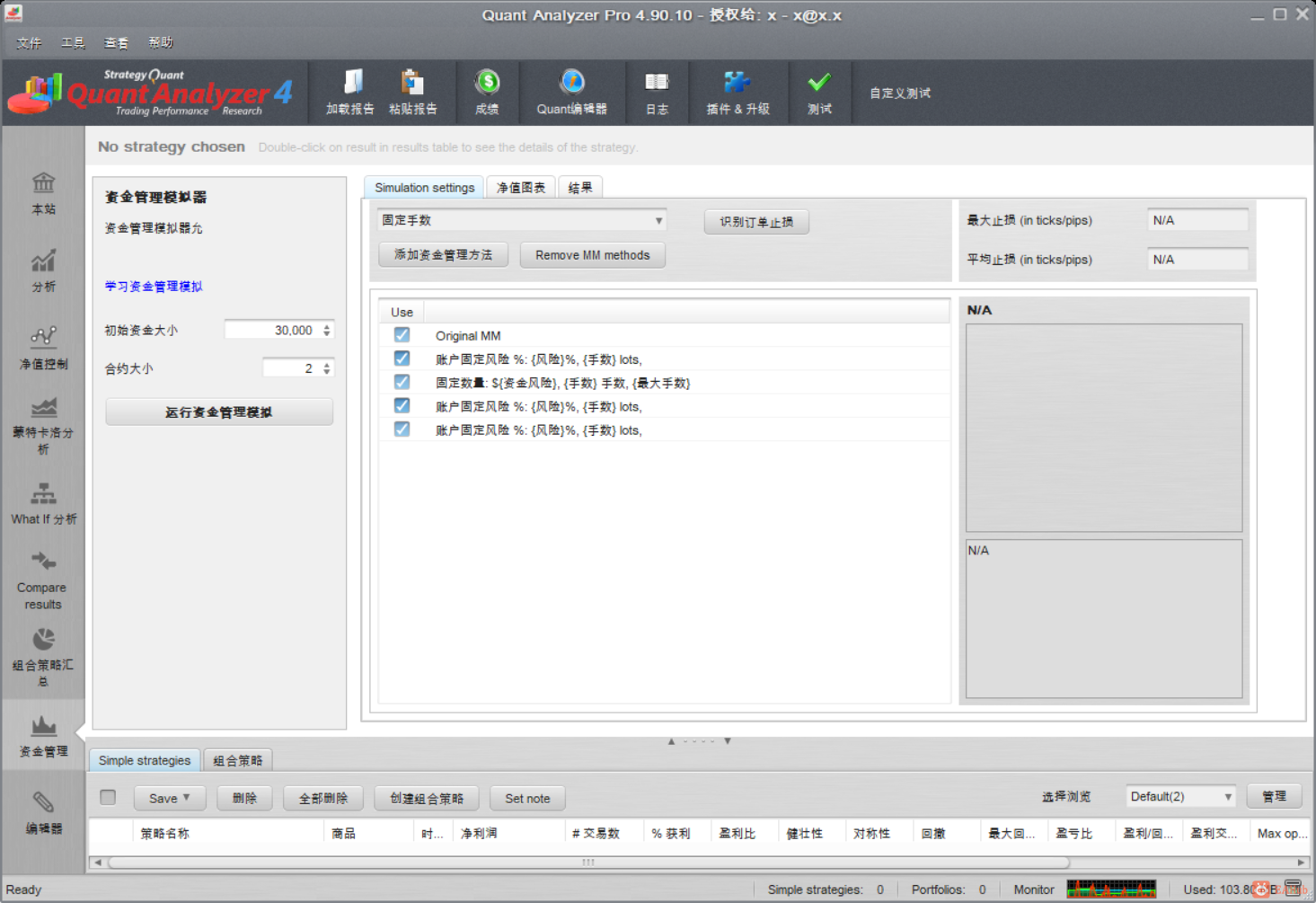
Task: Click the Monitor activity graph in status bar
Action: (x=1111, y=890)
